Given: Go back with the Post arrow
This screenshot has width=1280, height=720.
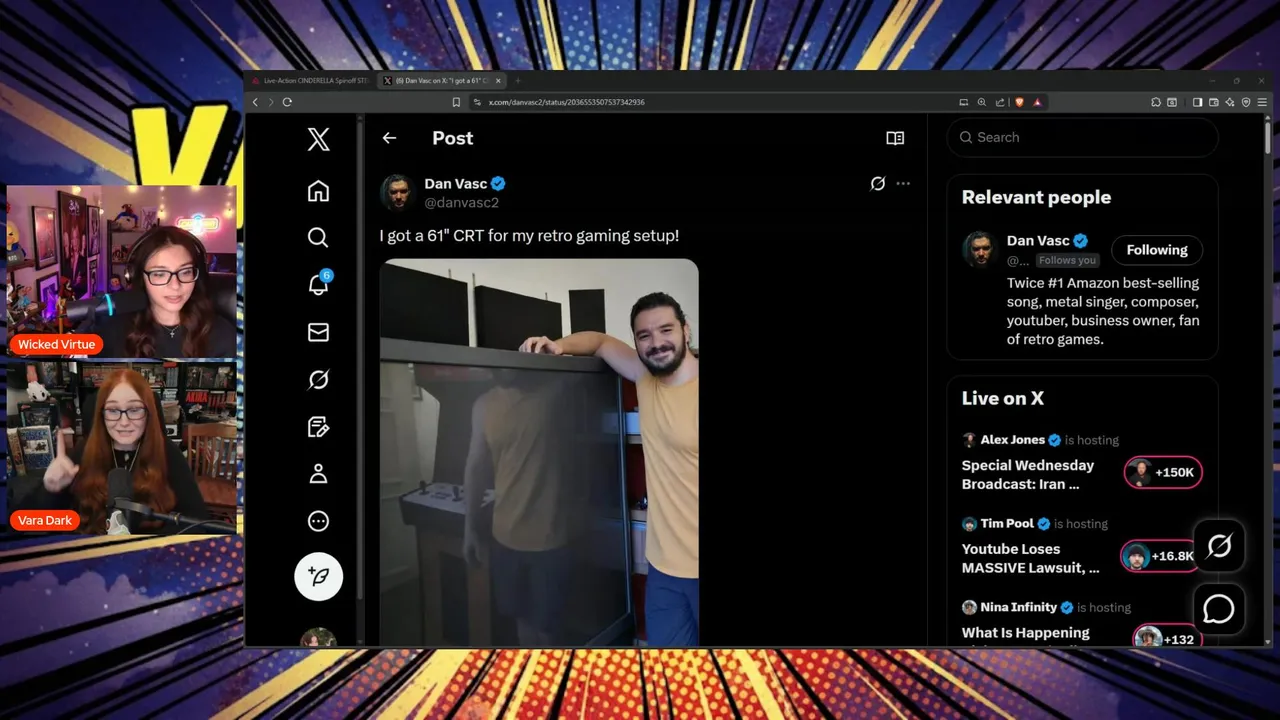Looking at the screenshot, I should click(389, 138).
